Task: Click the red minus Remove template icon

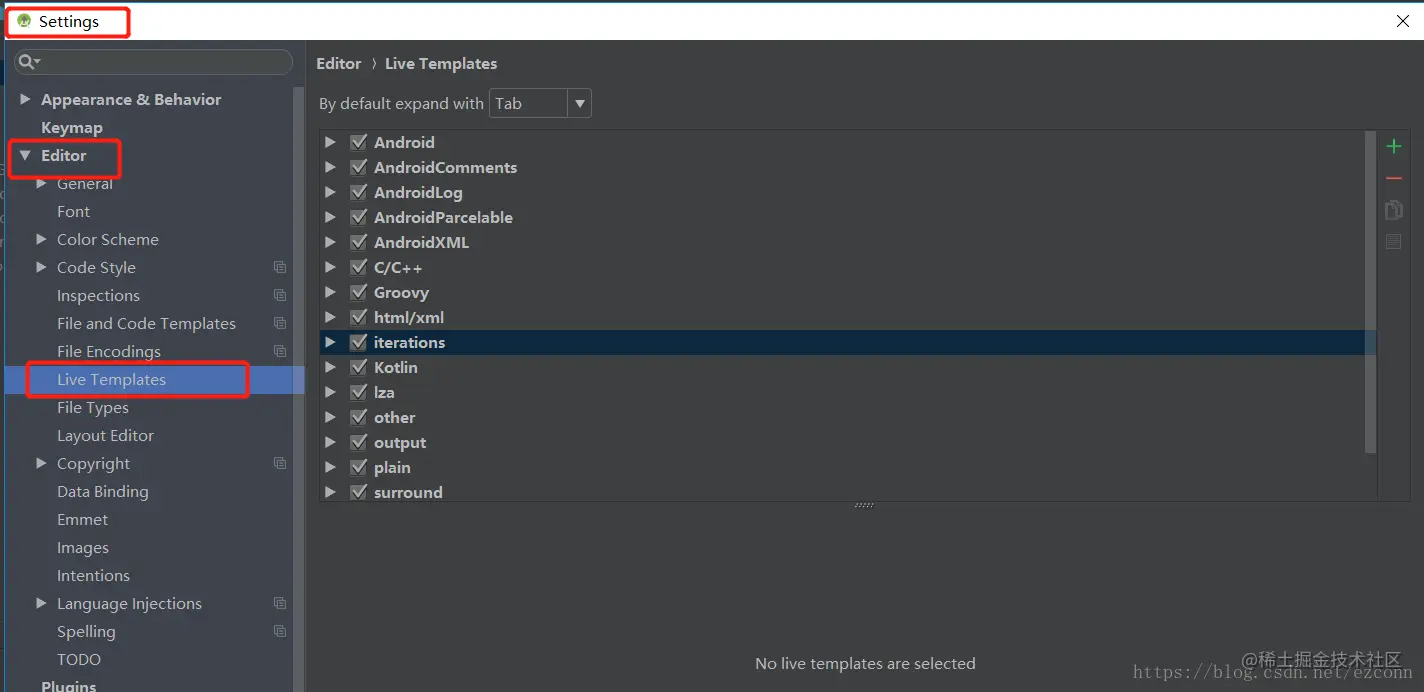Action: pos(1393,179)
